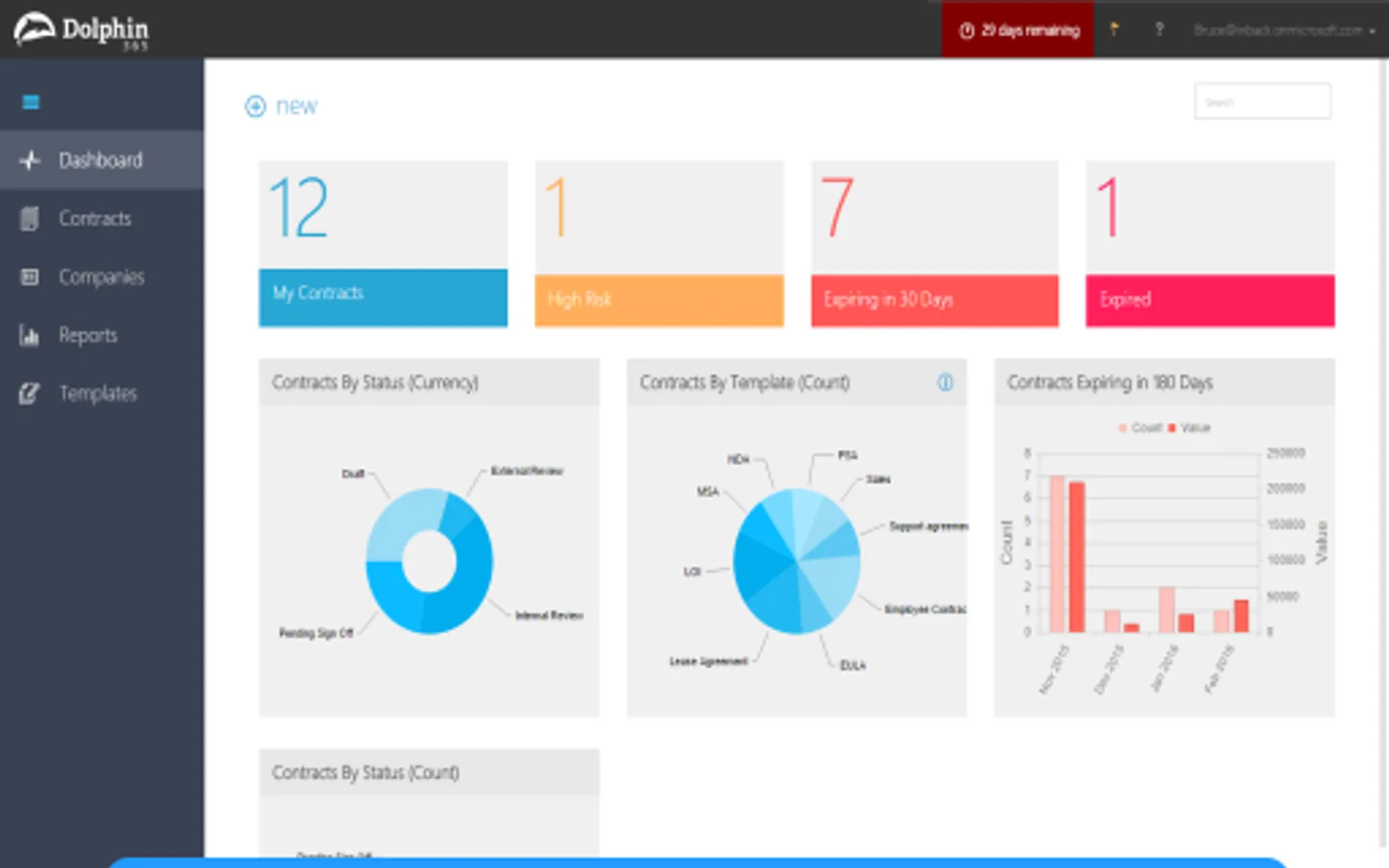Viewport: 1389px width, 868px height.
Task: Open the Contracts sidebar item
Action: click(x=102, y=218)
